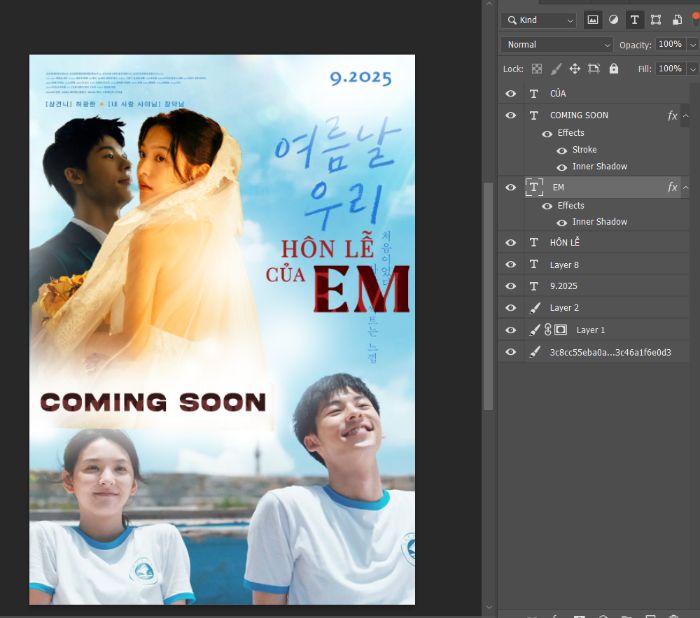Hide Layer 1
Viewport: 700px width, 618px height.
[511, 330]
